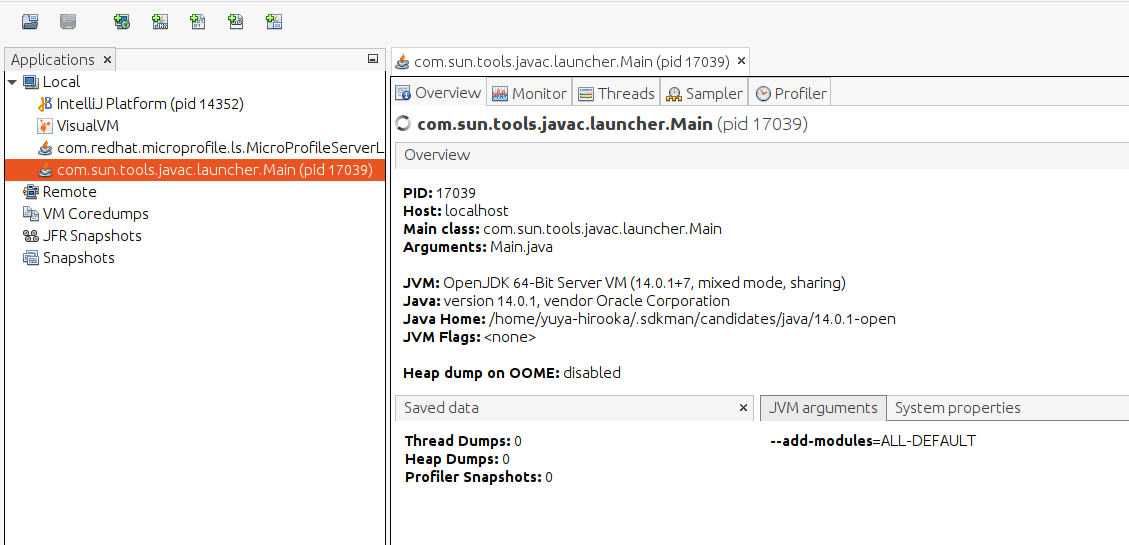
Task: Click the Java Home path line
Action: [649, 319]
